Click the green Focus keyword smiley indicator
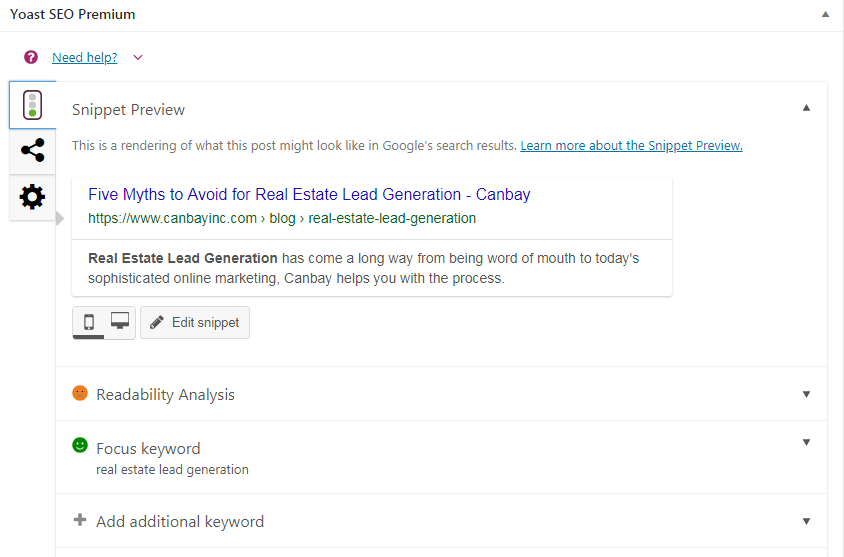The height and width of the screenshot is (557, 844). point(80,445)
